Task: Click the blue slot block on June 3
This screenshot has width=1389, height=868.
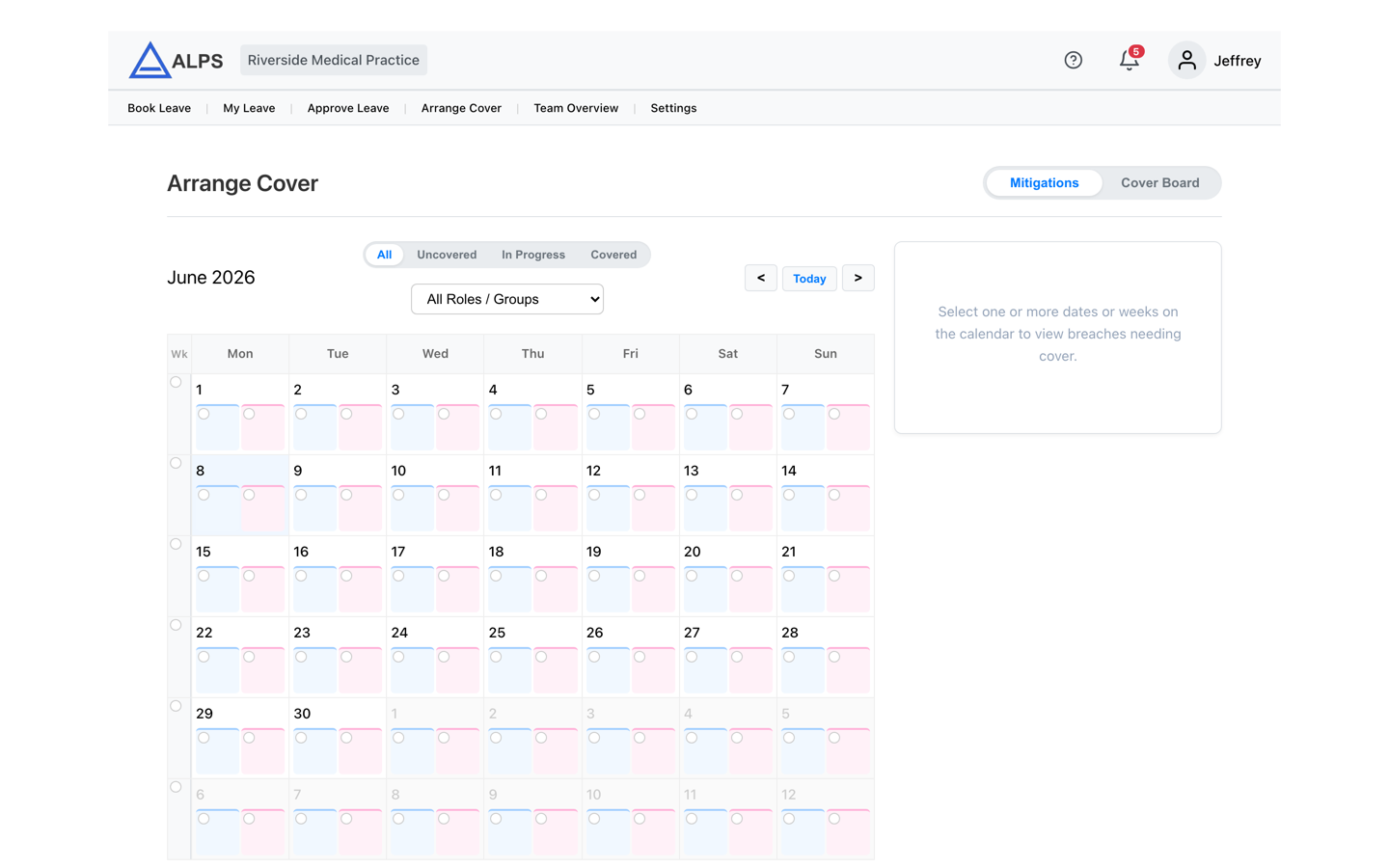Action: [x=412, y=427]
